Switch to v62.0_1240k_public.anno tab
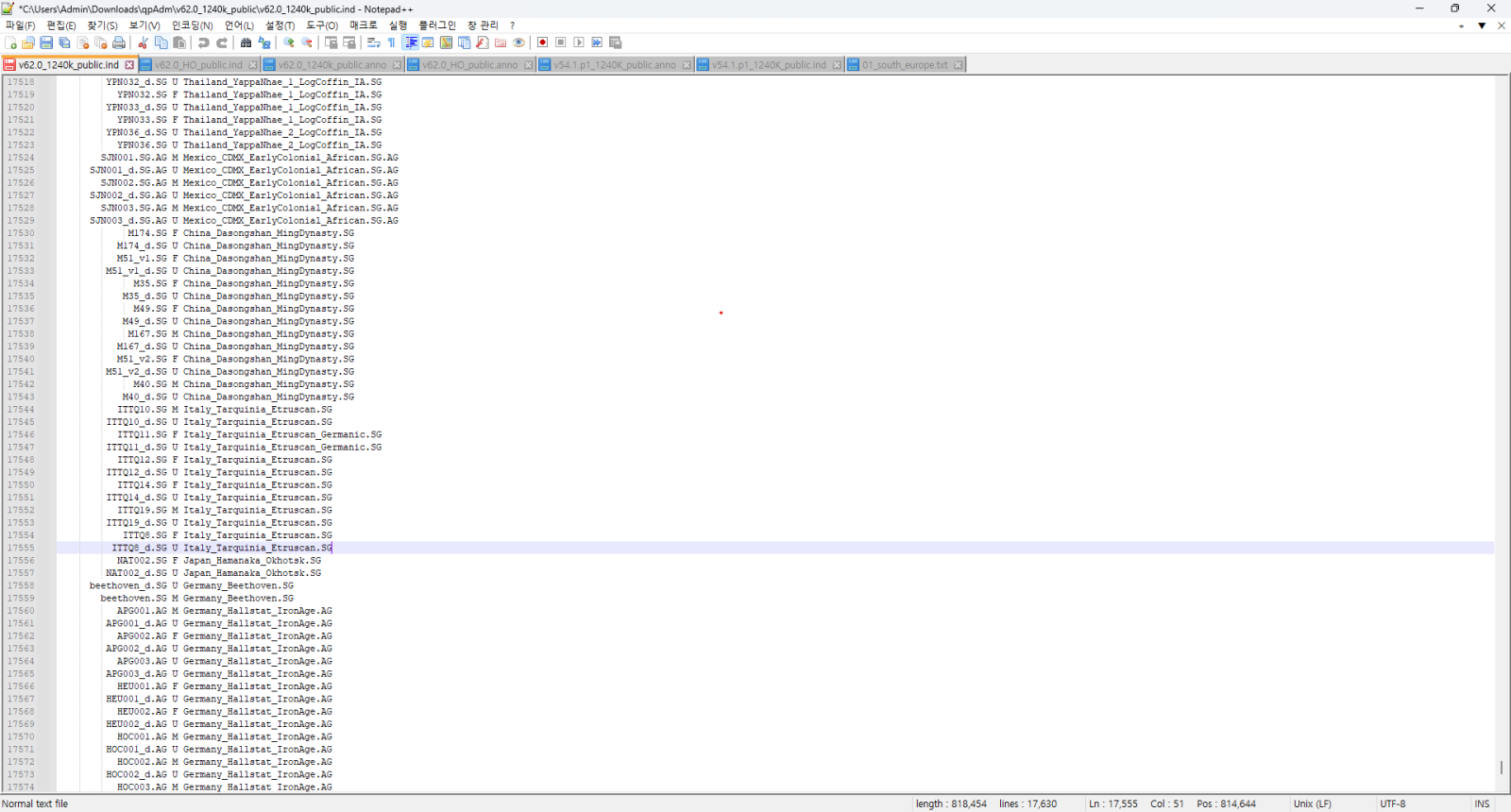 click(x=332, y=65)
